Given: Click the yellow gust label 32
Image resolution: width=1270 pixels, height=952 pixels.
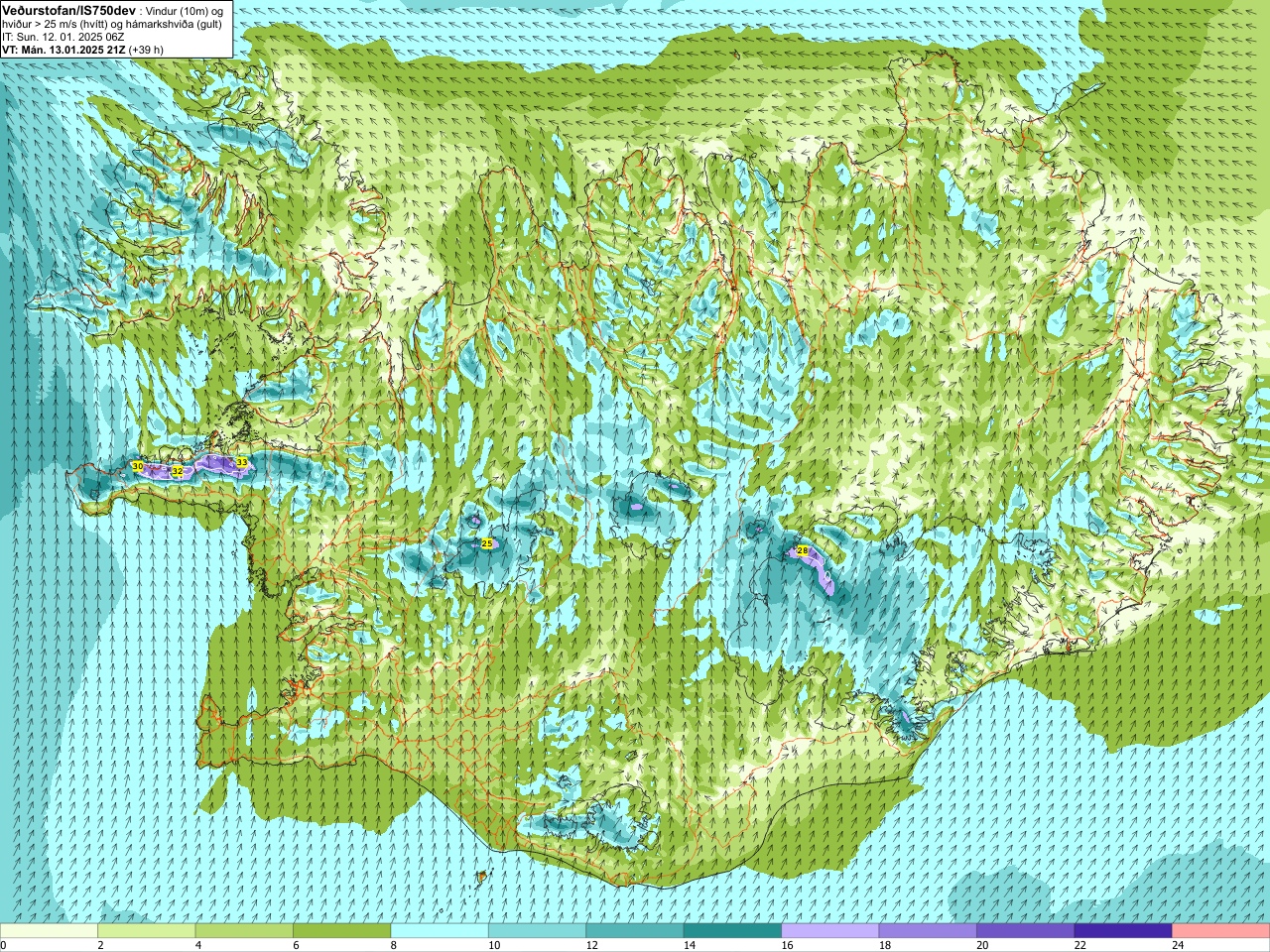Looking at the screenshot, I should (x=178, y=471).
